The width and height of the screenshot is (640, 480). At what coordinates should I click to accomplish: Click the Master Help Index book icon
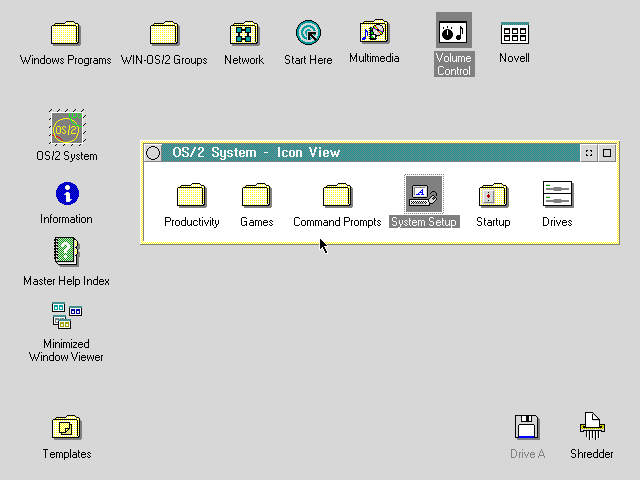66,251
